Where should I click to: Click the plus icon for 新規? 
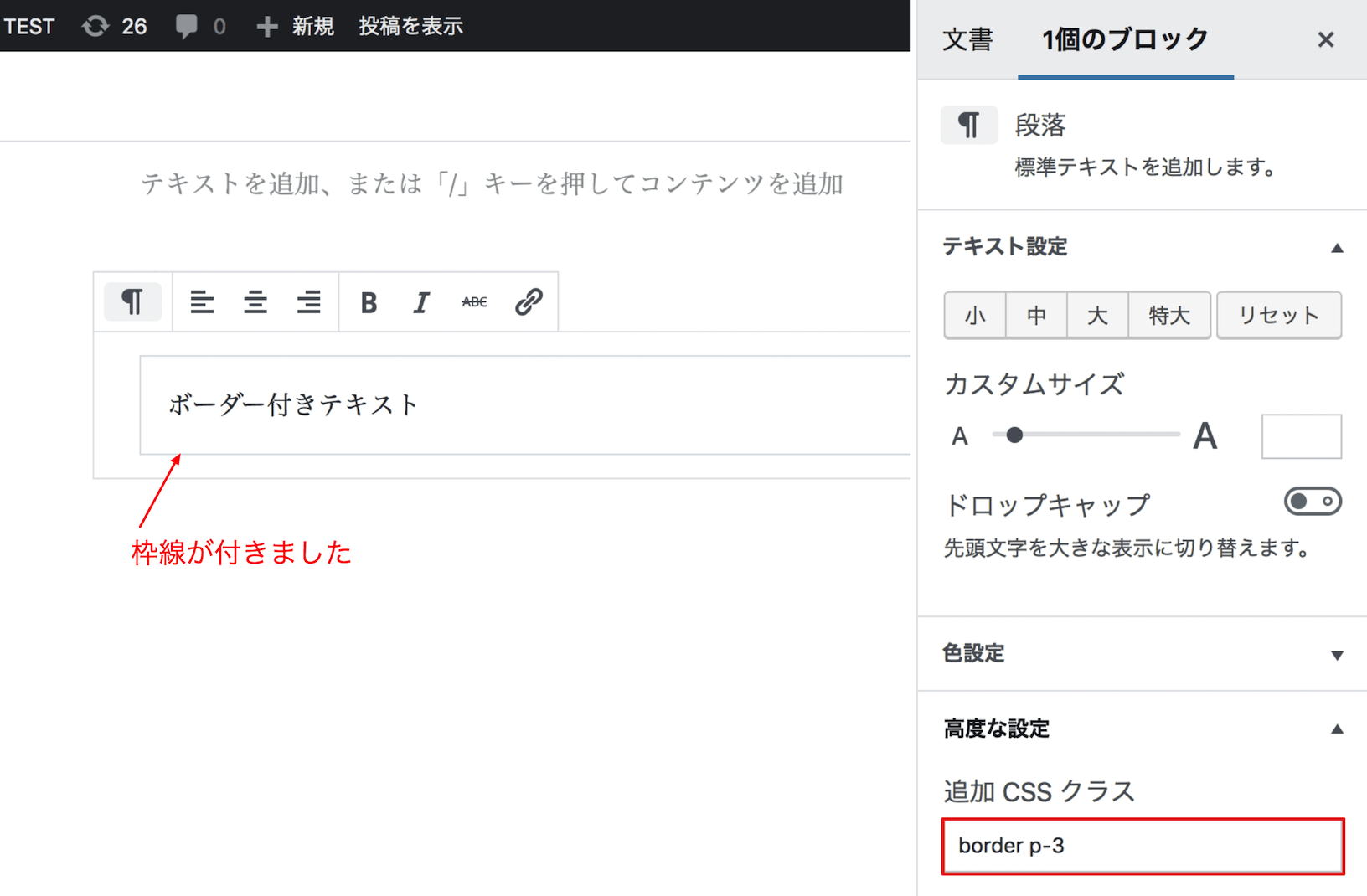(266, 27)
